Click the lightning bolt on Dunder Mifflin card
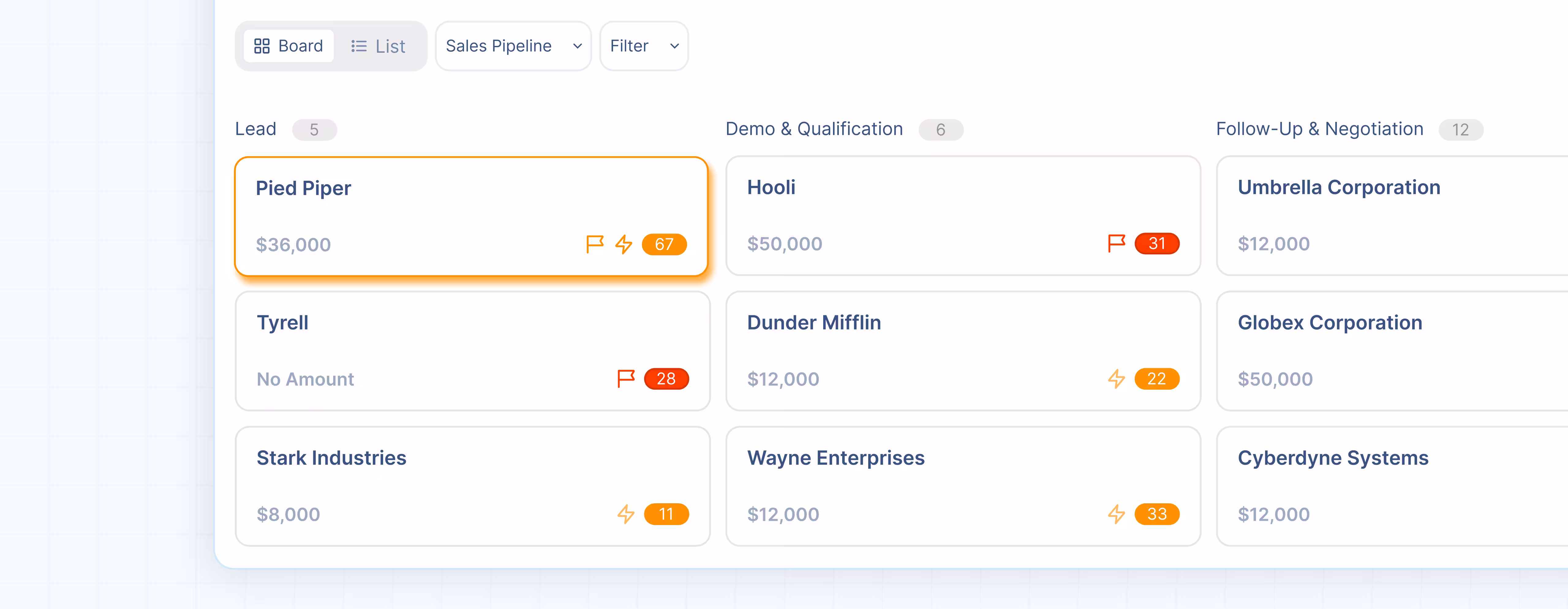 coord(1116,379)
